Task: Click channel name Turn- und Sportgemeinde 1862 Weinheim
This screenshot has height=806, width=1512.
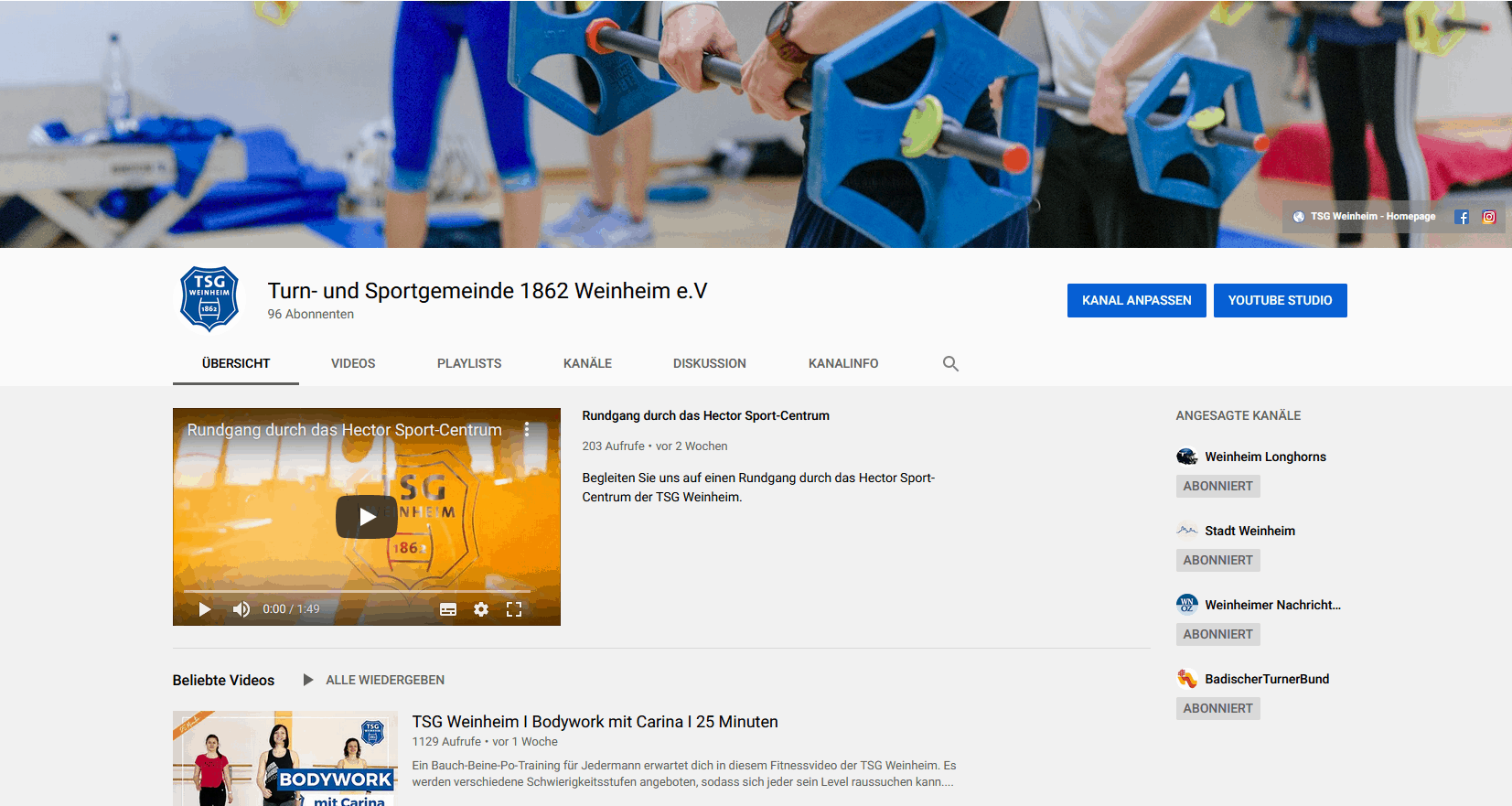Action: point(488,291)
